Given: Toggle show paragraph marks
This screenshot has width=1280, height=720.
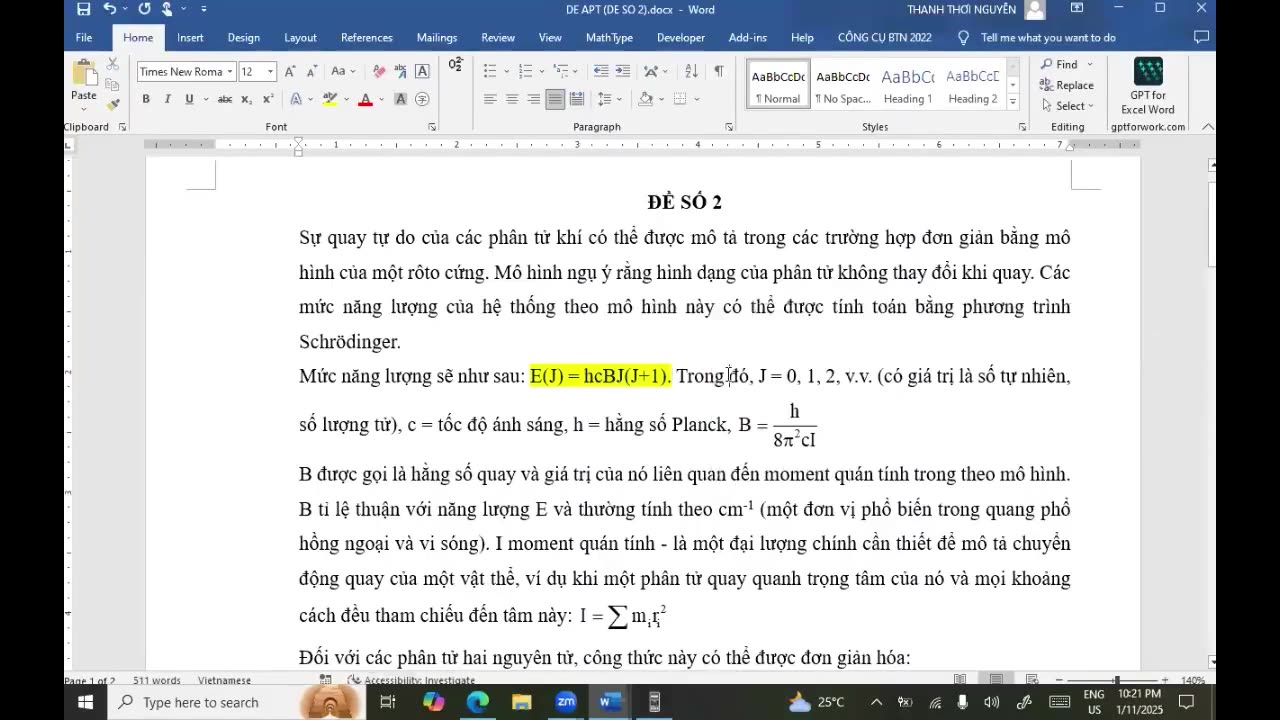Looking at the screenshot, I should pos(718,71).
